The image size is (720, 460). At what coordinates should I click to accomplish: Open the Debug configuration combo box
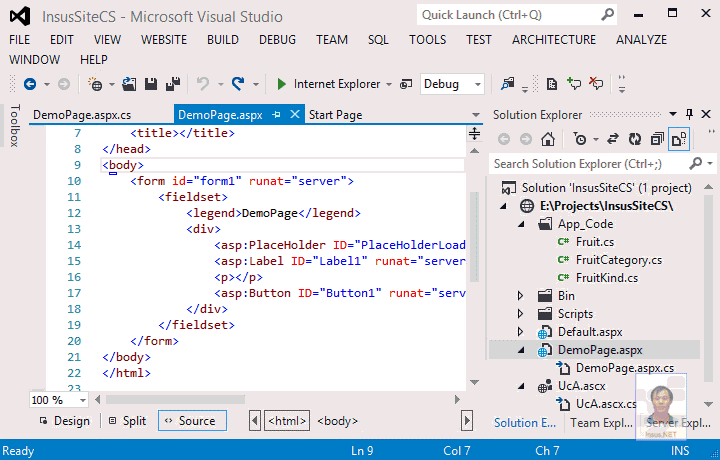click(452, 84)
